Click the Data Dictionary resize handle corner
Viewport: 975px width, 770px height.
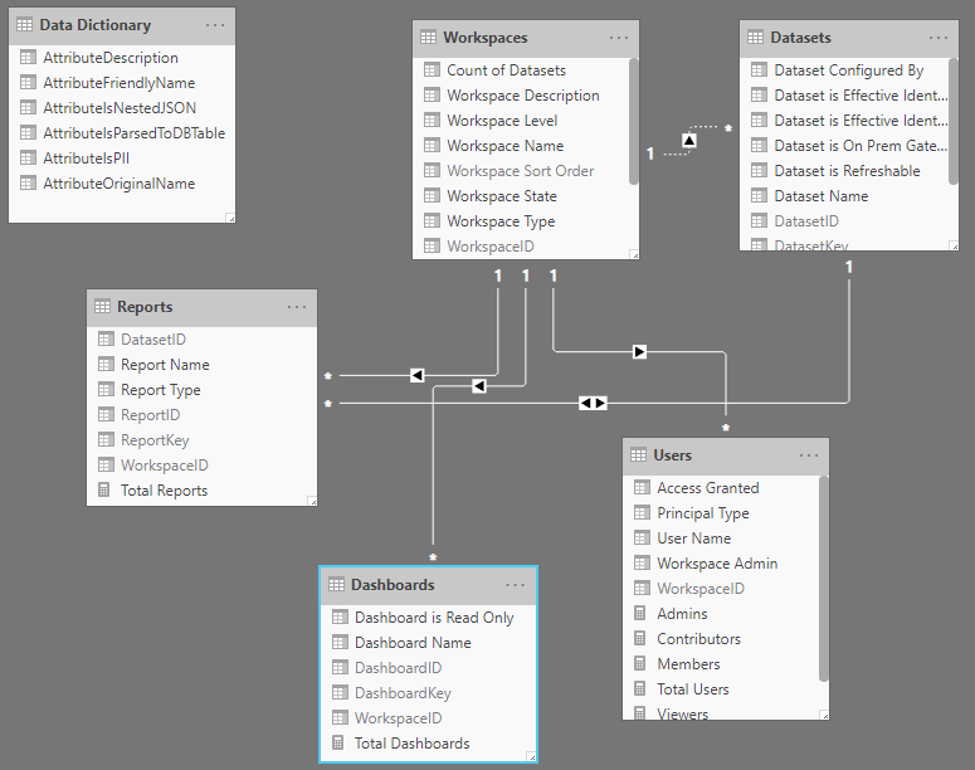click(x=230, y=218)
